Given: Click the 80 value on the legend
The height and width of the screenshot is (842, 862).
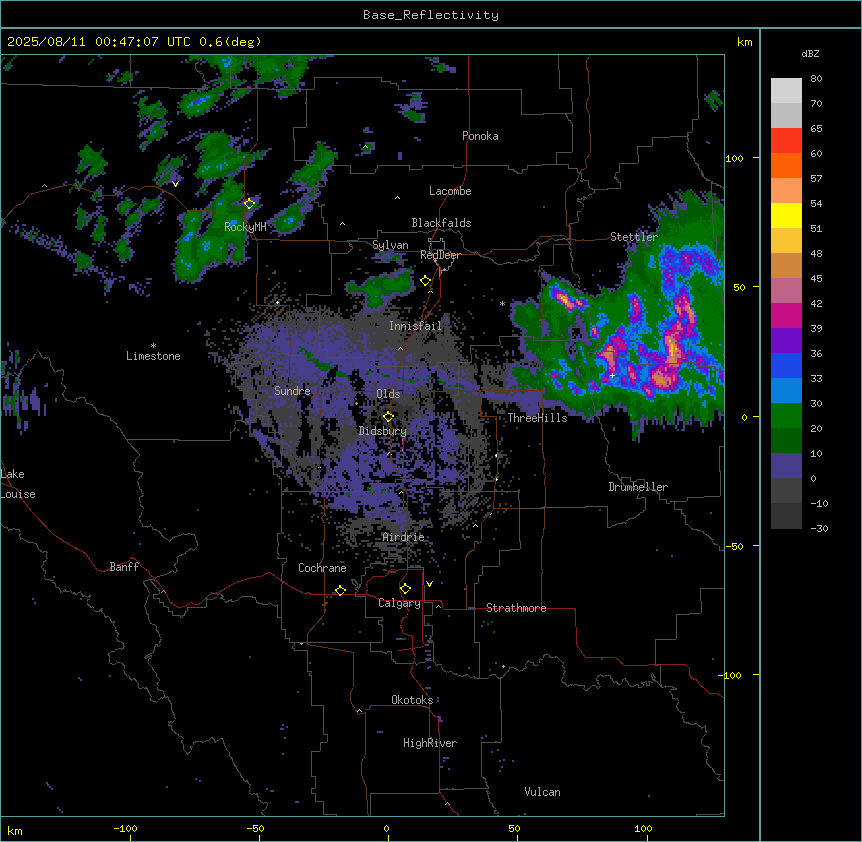Looking at the screenshot, I should click(x=816, y=79).
